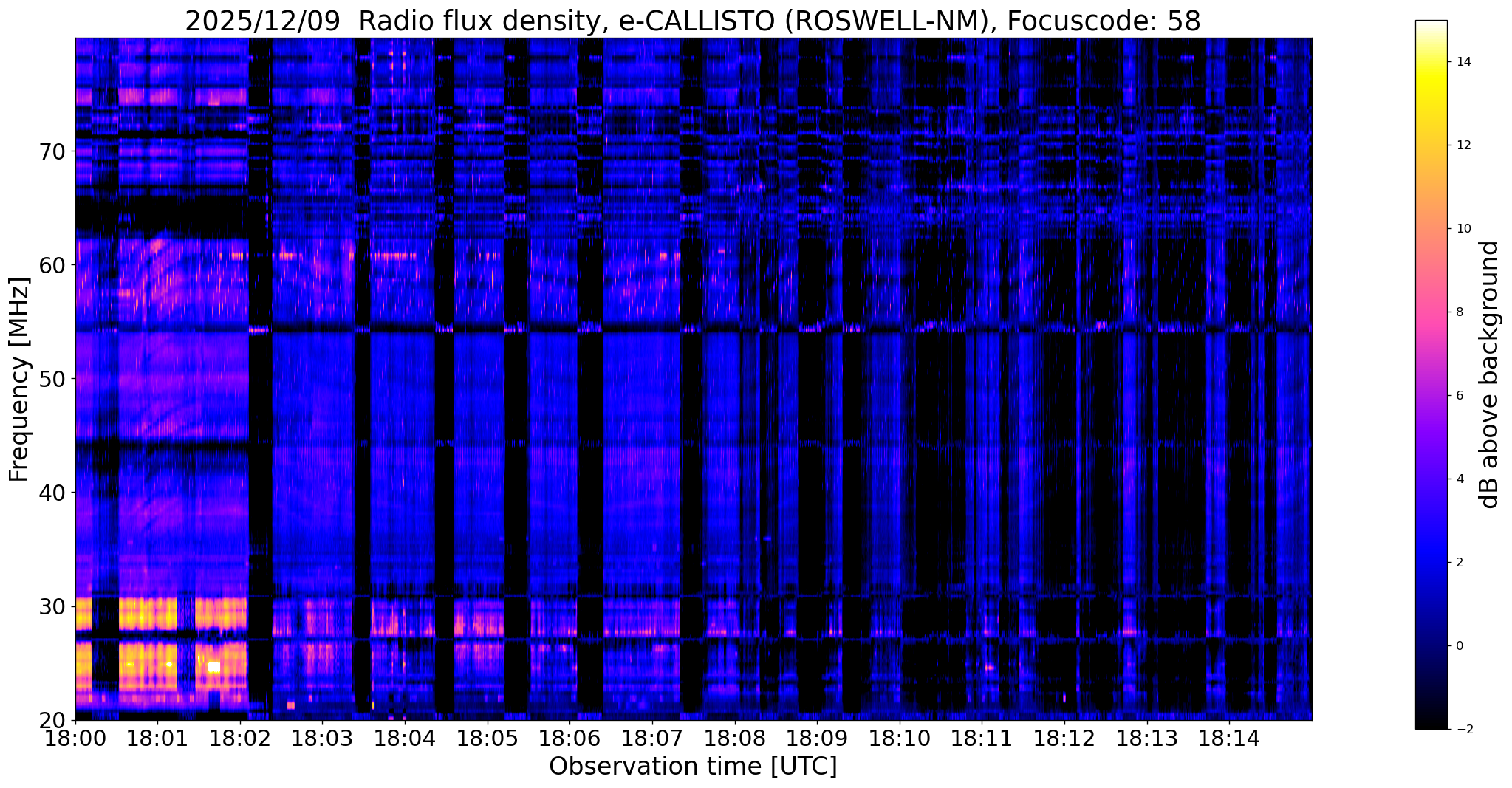The height and width of the screenshot is (788, 1512).
Task: Click the 40 MHz frequency tick label
Action: click(54, 493)
